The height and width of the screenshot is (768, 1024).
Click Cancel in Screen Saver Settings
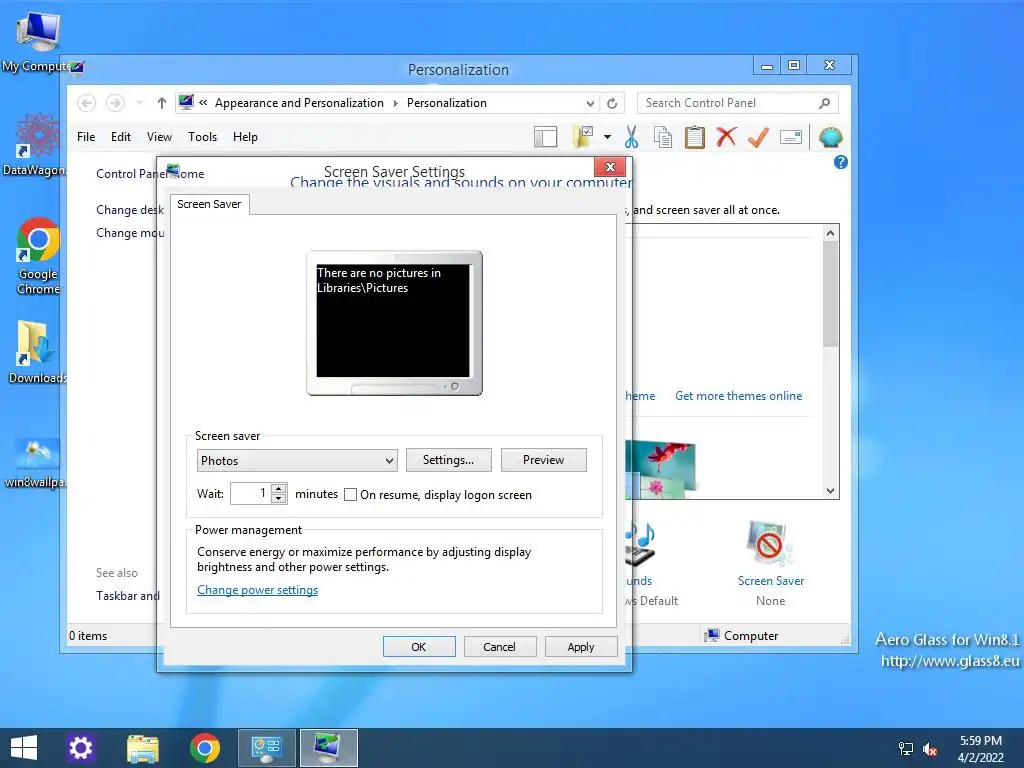(500, 647)
